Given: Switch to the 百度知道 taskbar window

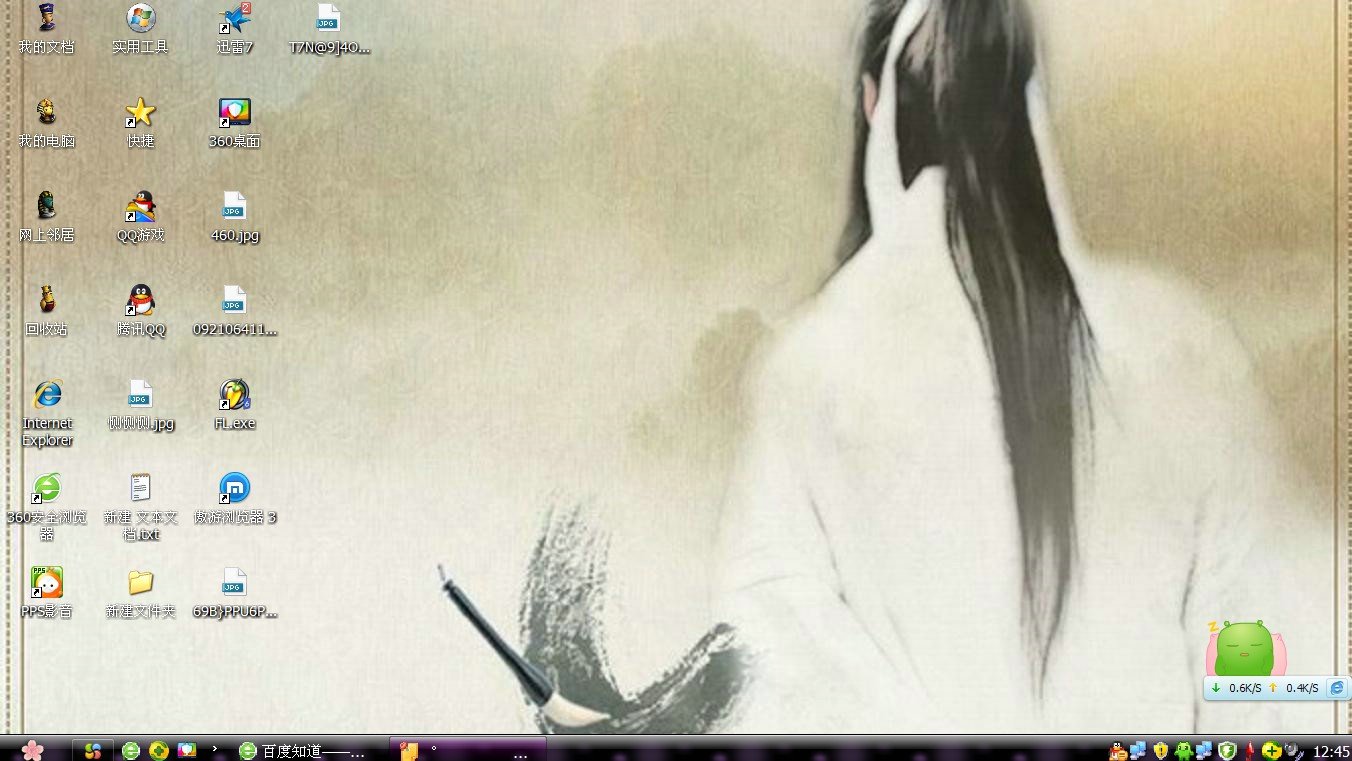Looking at the screenshot, I should (x=303, y=751).
